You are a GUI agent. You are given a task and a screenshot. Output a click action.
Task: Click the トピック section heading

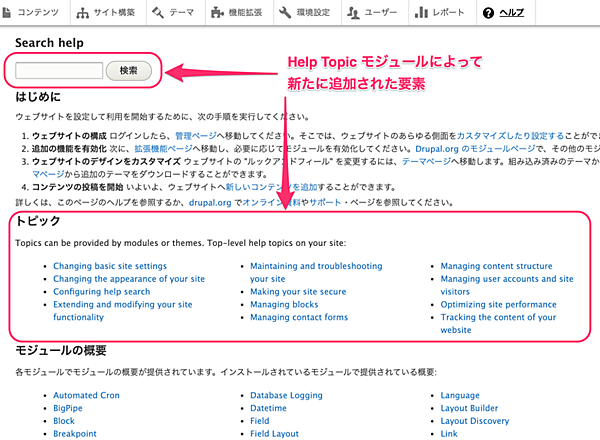[38, 221]
